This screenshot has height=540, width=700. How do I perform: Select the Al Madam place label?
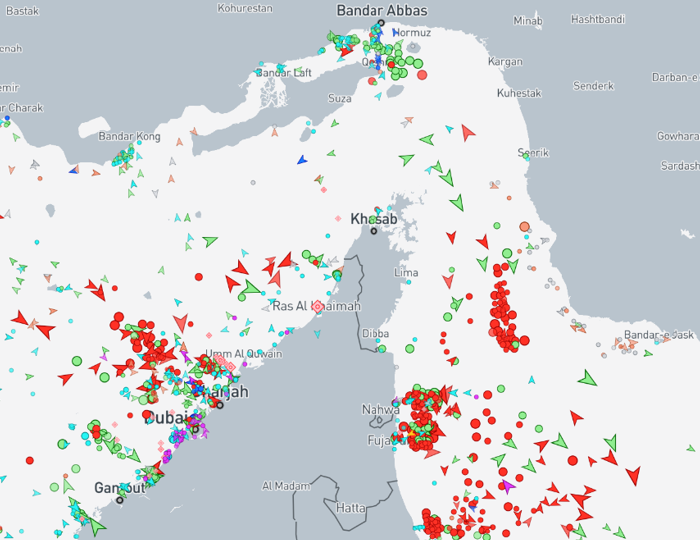286,485
